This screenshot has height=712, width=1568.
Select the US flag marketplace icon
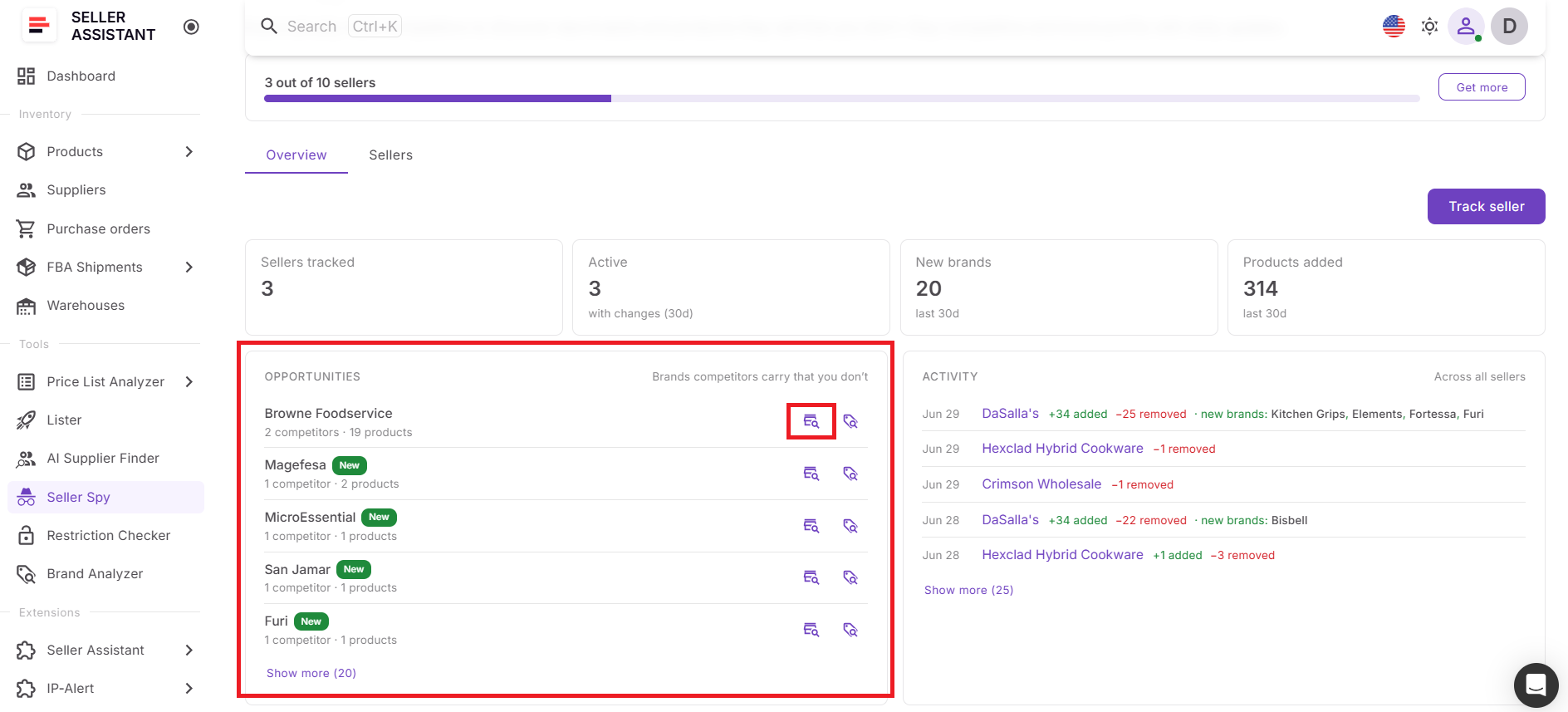[x=1394, y=27]
